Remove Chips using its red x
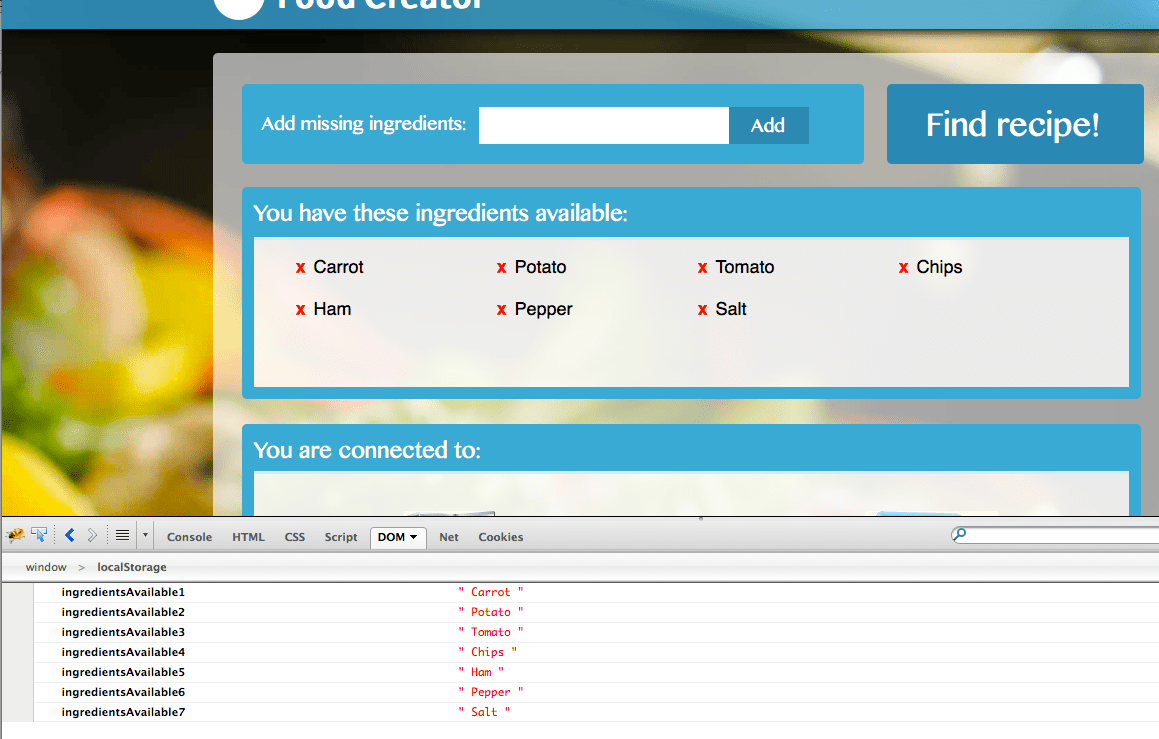 pyautogui.click(x=902, y=267)
